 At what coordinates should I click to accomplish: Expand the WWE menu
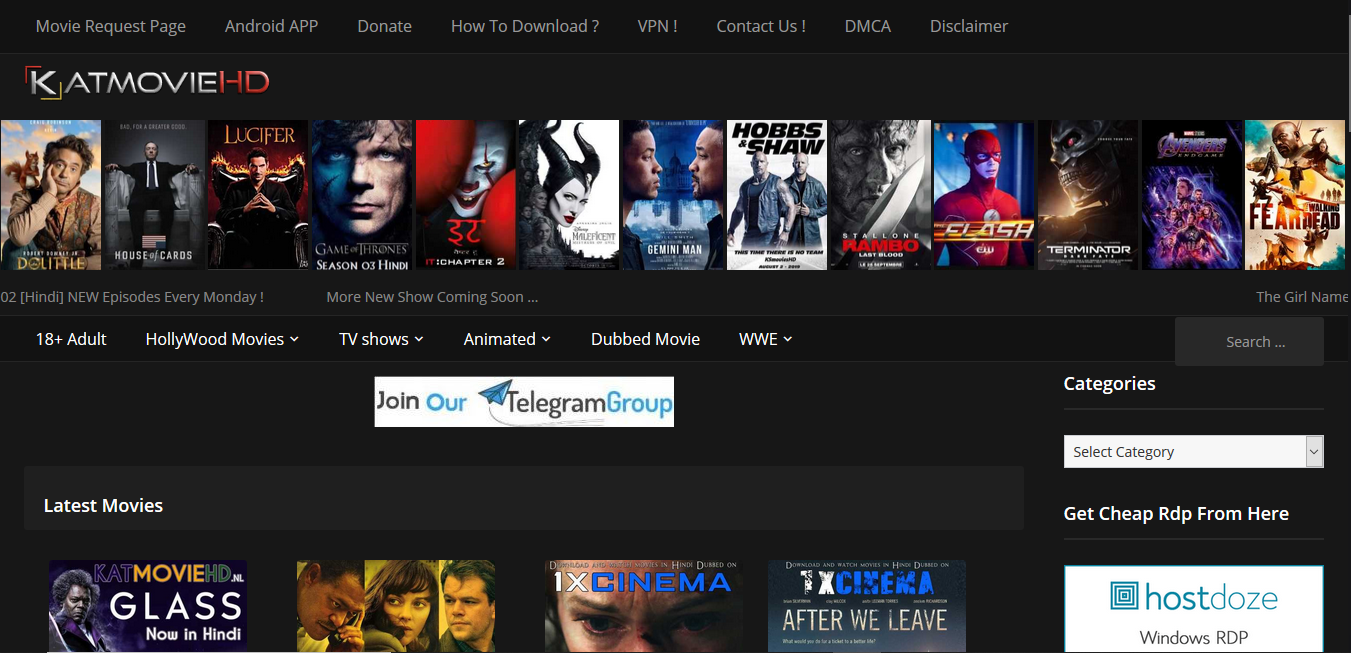point(765,339)
